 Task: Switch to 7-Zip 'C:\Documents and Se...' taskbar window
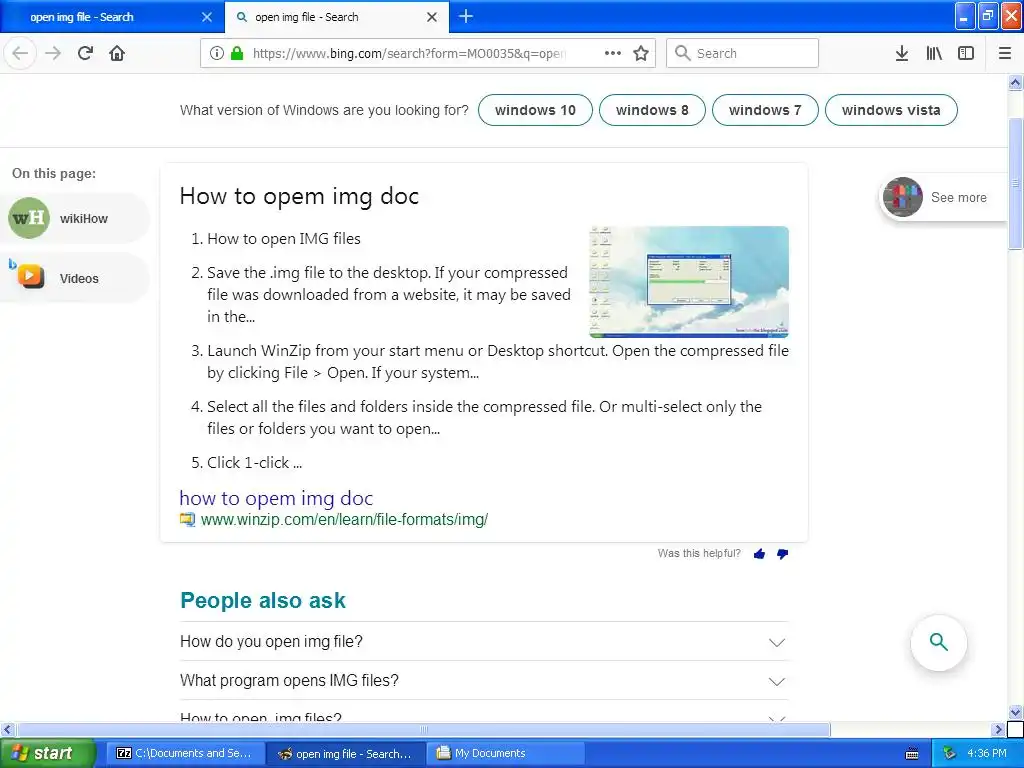(x=185, y=753)
